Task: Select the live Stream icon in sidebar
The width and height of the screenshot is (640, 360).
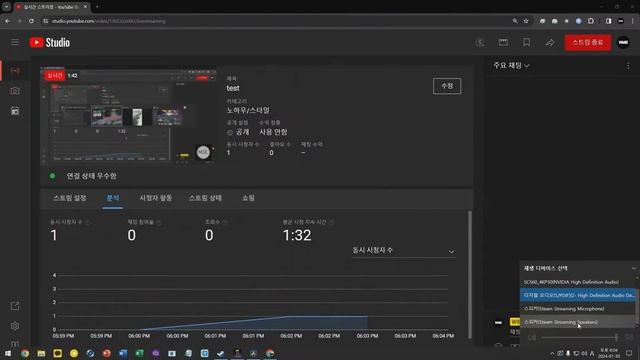Action: tap(15, 71)
